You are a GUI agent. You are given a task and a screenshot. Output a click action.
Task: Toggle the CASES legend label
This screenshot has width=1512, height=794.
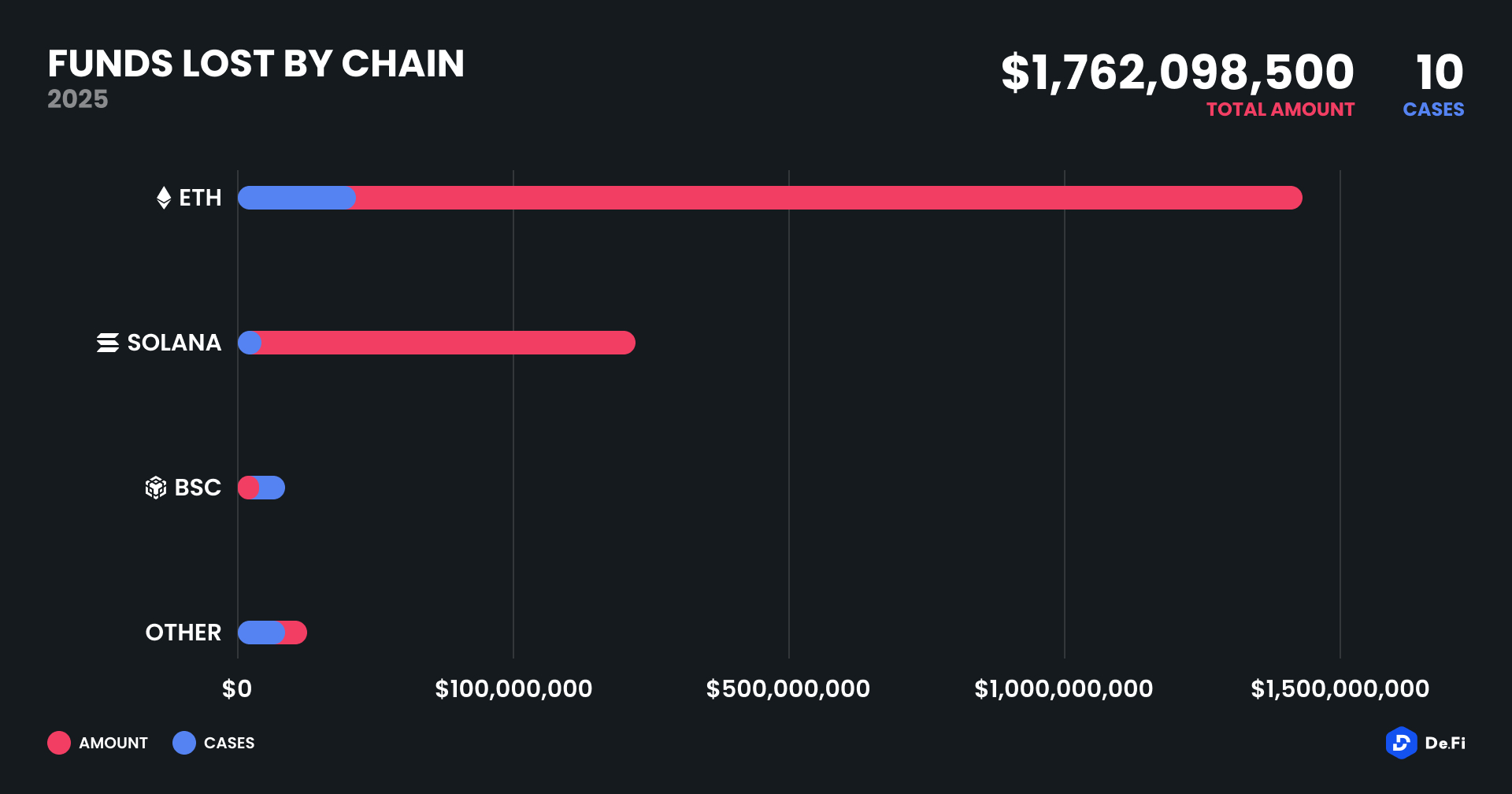pyautogui.click(x=229, y=743)
